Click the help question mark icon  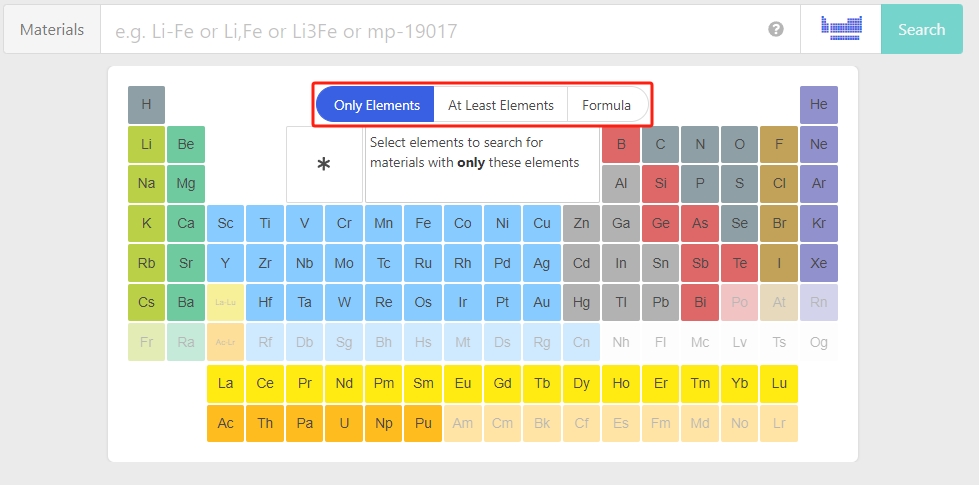click(776, 30)
